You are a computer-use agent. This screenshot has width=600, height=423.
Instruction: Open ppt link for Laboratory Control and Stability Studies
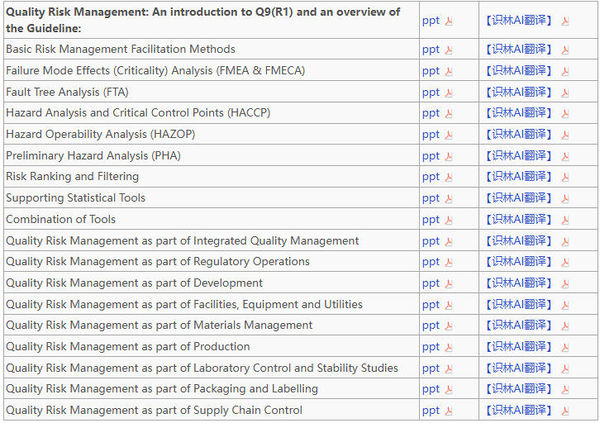[430, 368]
